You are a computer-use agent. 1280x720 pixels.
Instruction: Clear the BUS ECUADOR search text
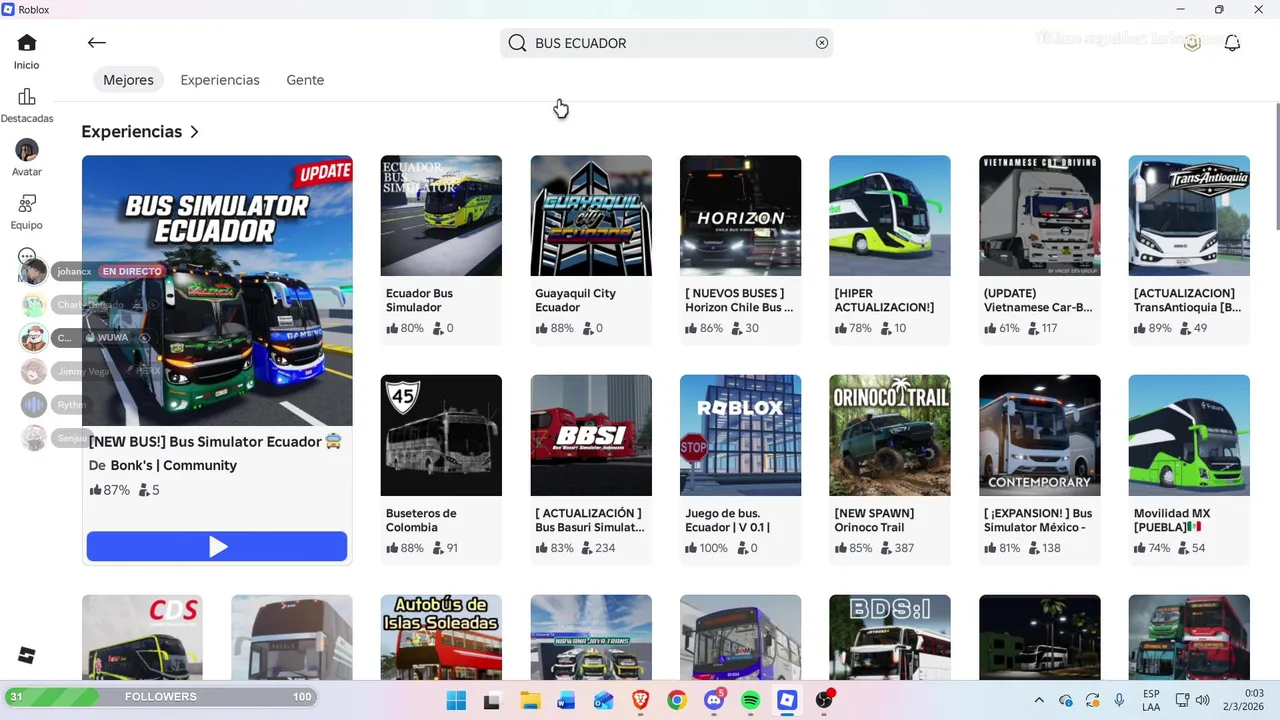[822, 43]
